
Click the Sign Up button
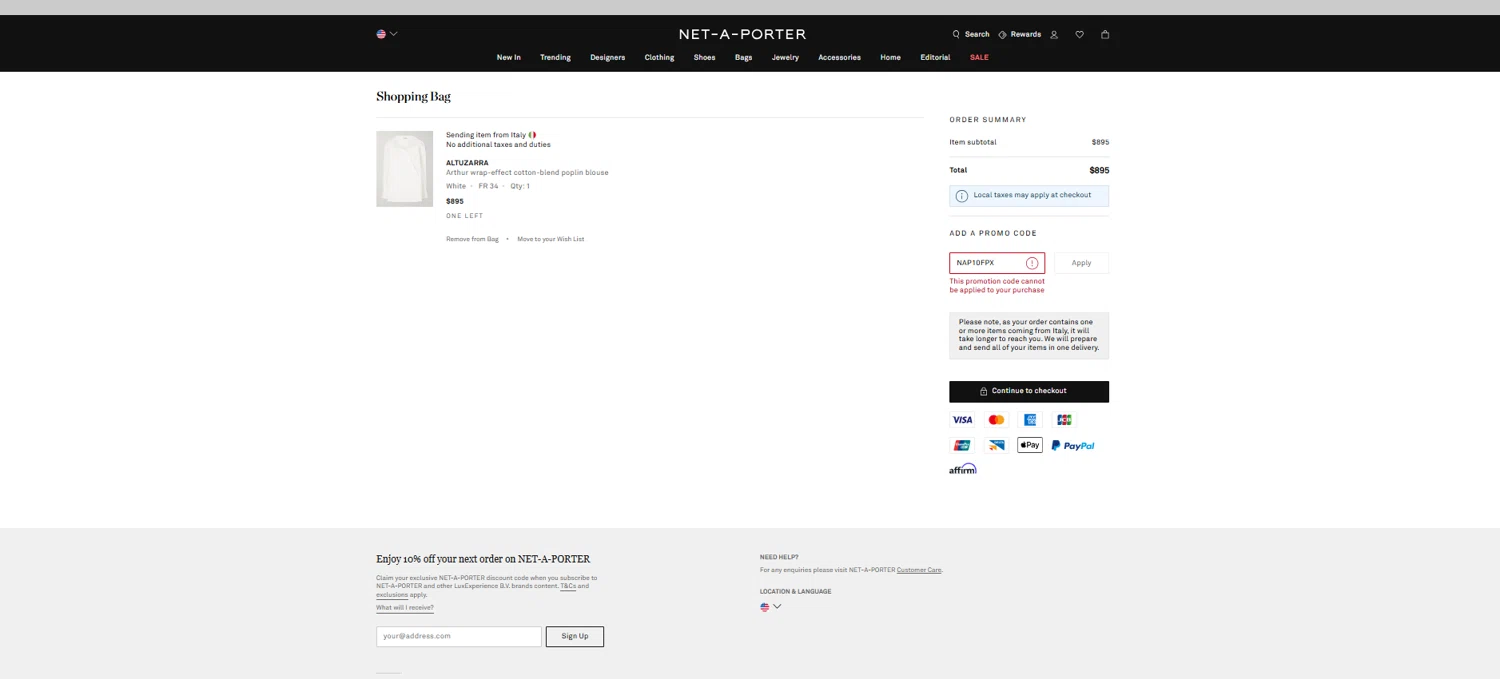(575, 636)
